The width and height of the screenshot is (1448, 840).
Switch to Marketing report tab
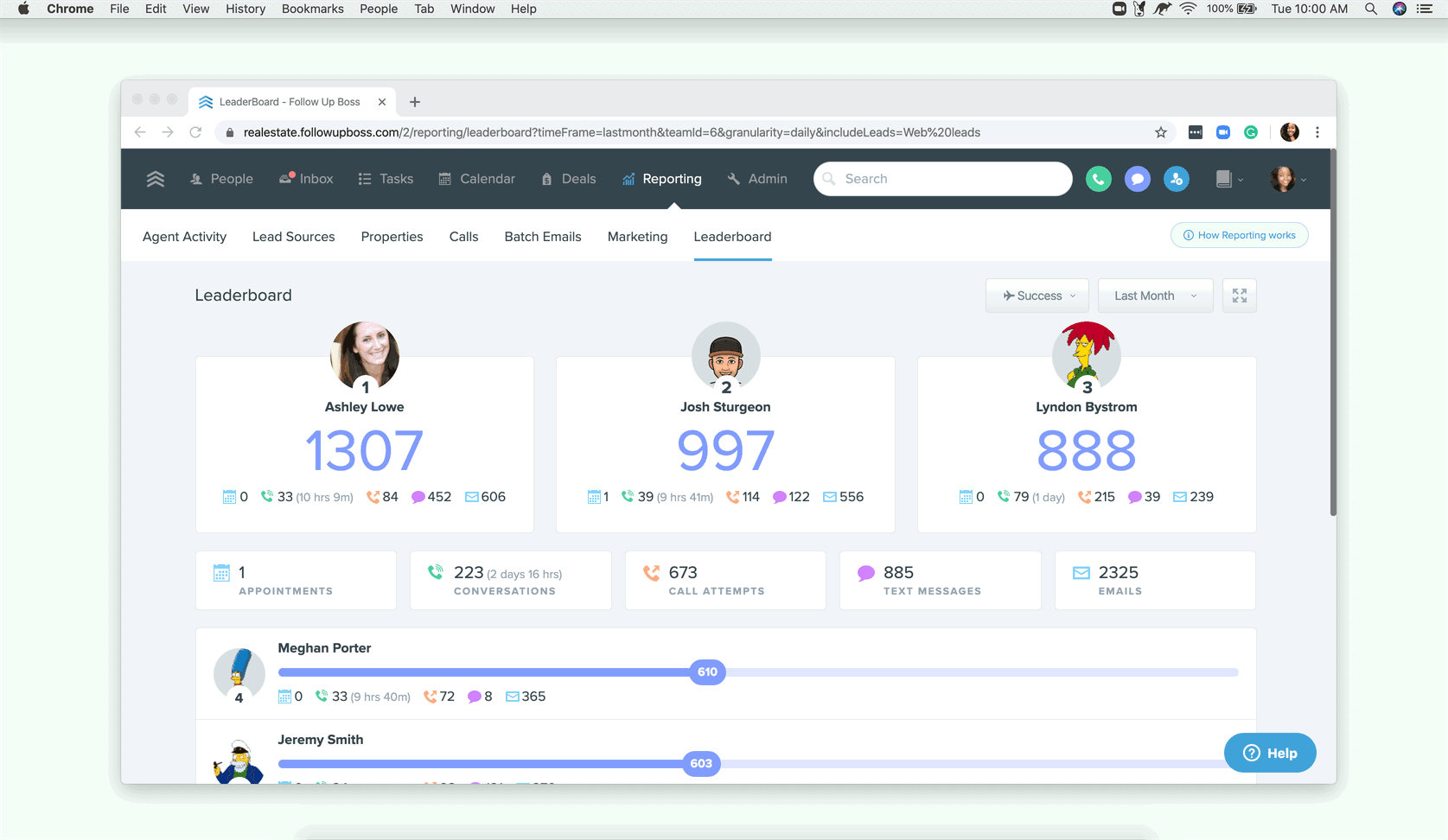click(638, 237)
